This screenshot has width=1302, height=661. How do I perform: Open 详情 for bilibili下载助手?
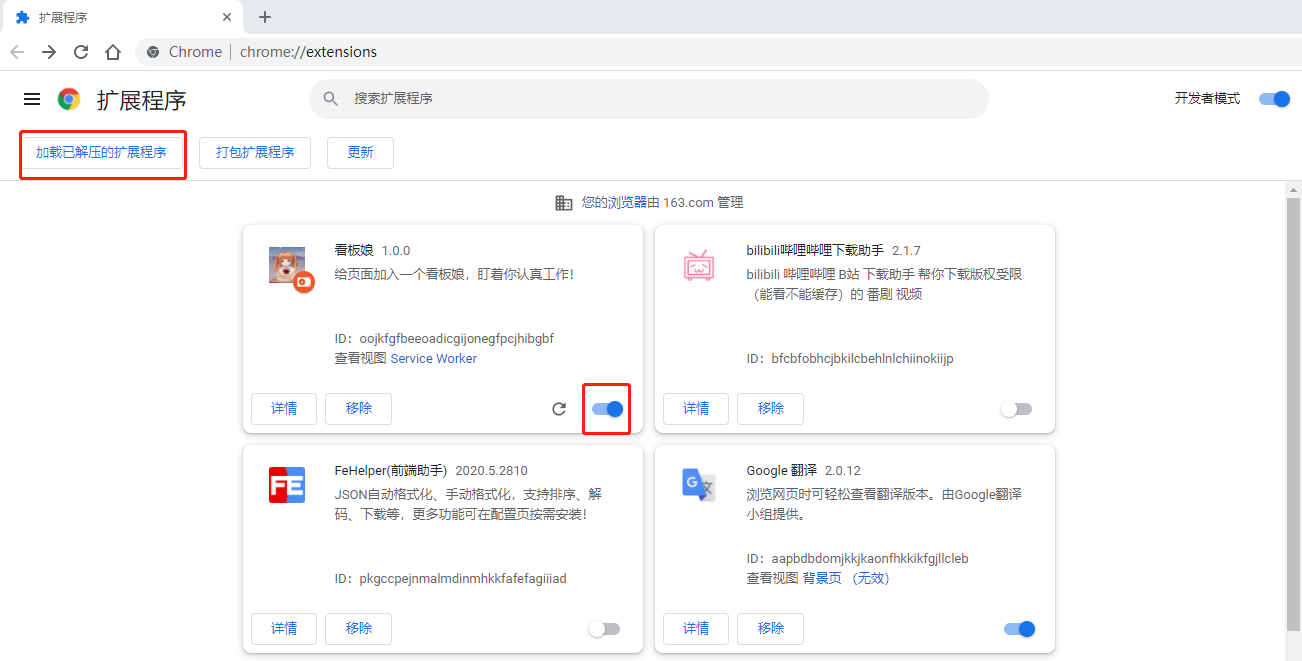click(x=696, y=409)
